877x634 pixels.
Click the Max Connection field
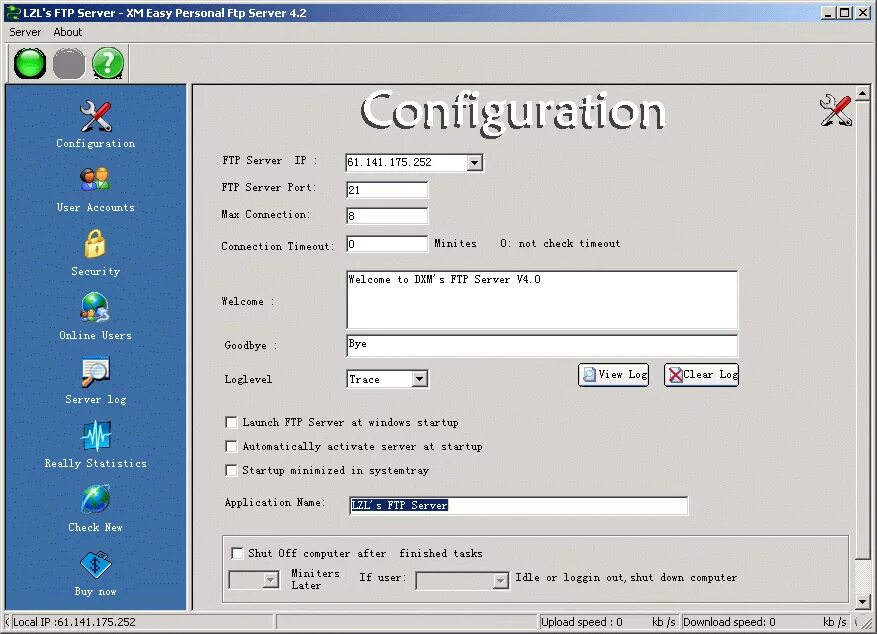click(x=387, y=216)
